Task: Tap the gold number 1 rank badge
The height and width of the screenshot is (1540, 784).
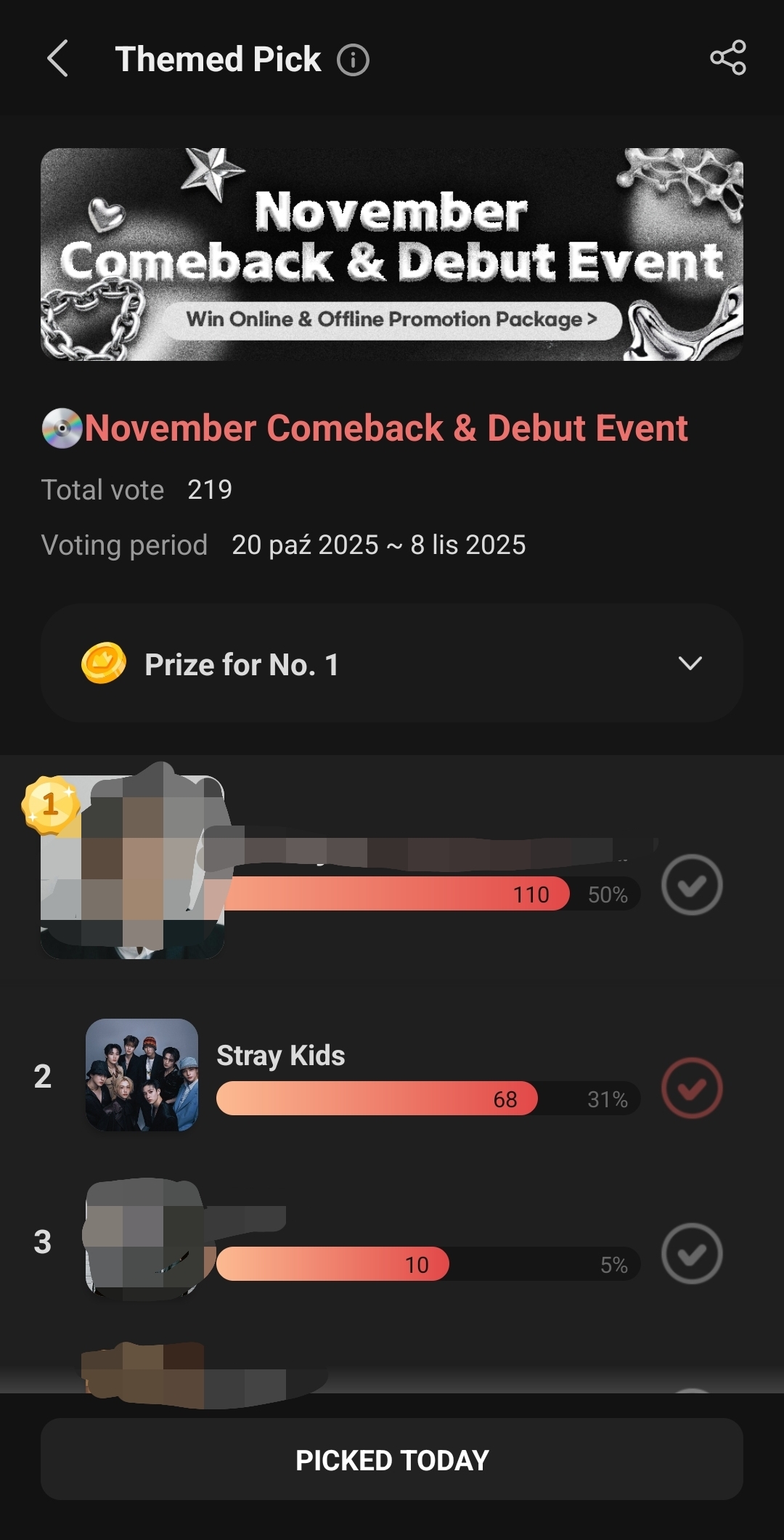Action: pos(49,804)
